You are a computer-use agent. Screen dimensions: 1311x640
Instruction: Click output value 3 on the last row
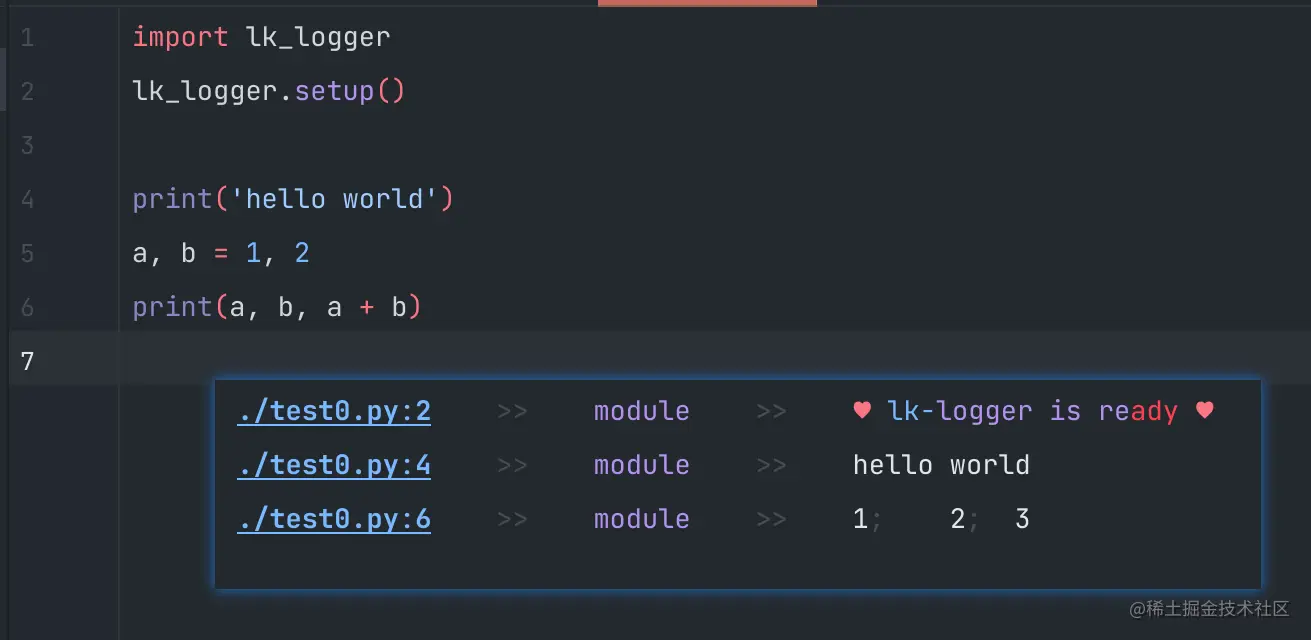click(x=1021, y=520)
